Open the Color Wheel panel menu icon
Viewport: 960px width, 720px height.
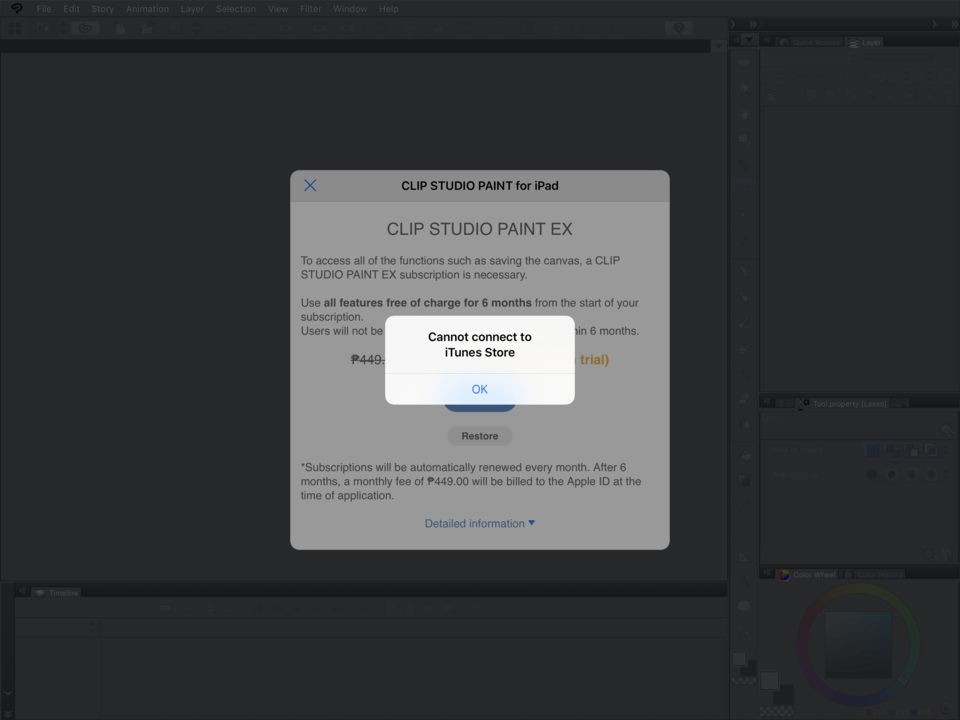point(767,573)
